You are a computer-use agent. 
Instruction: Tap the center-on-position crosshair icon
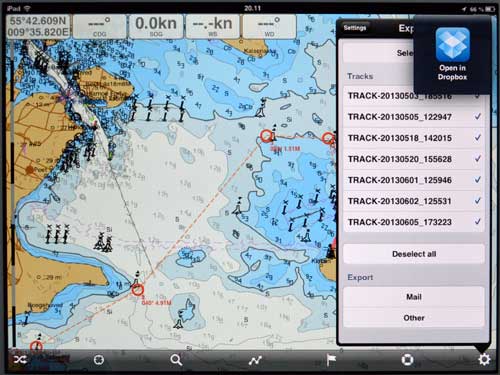pos(99,360)
